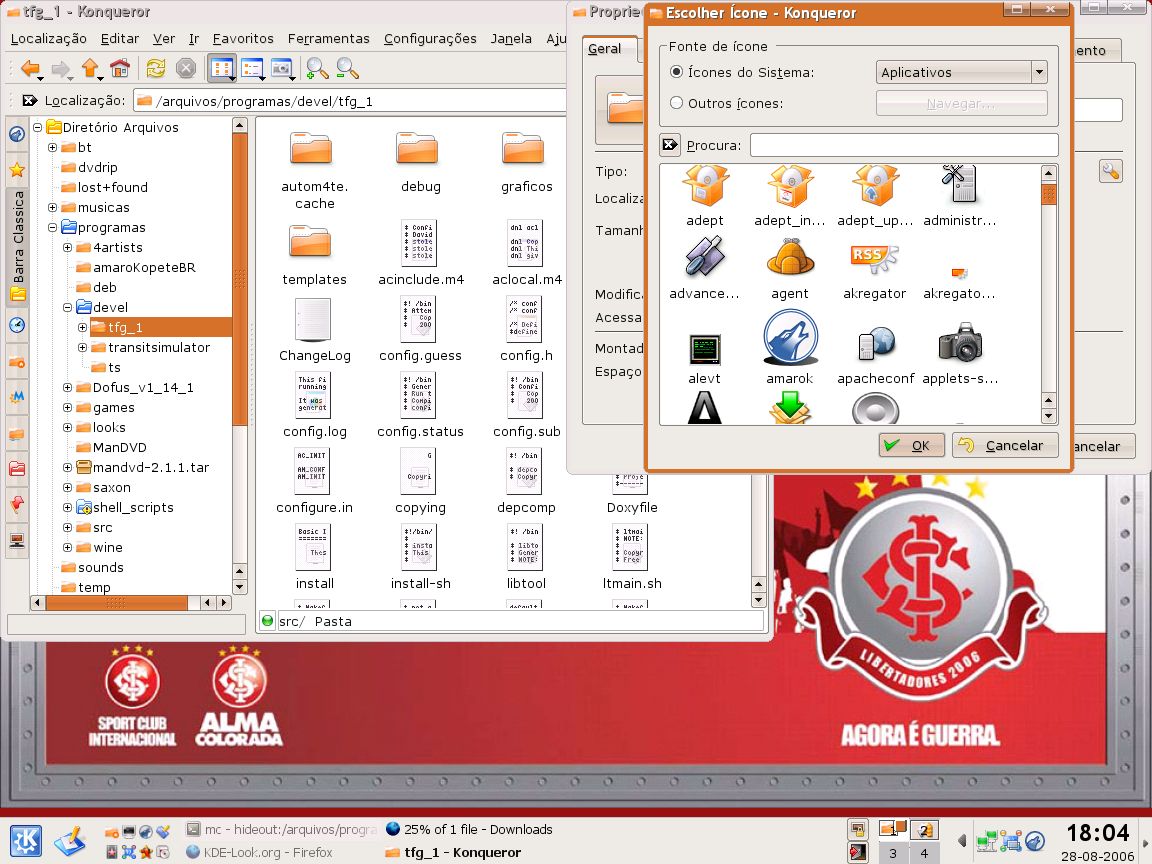Open the Editar menu
1152x864 pixels.
tap(120, 39)
